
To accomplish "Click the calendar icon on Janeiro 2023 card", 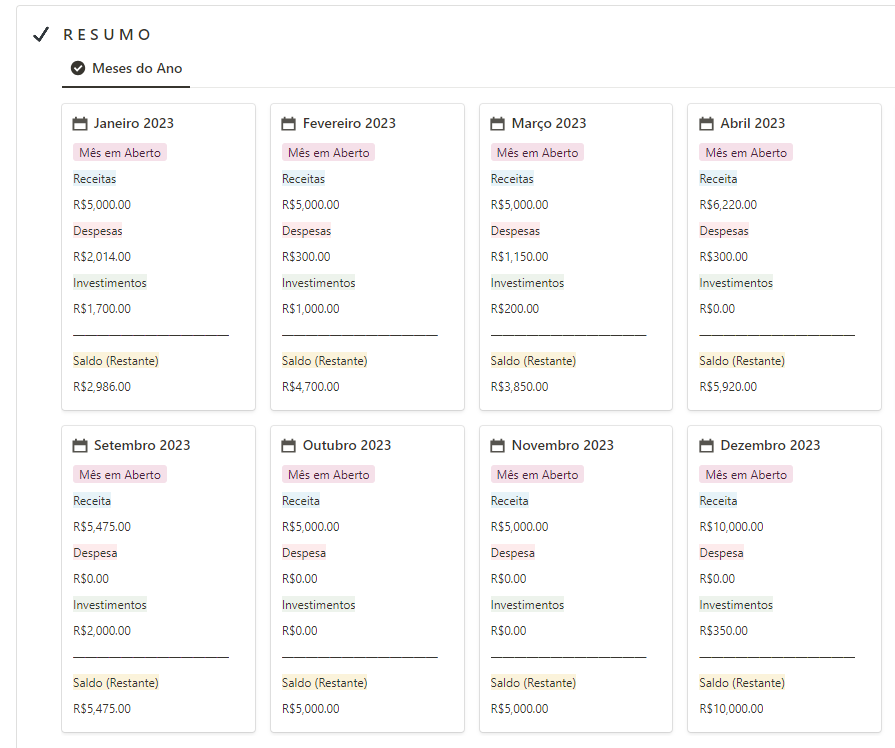I will click(81, 124).
